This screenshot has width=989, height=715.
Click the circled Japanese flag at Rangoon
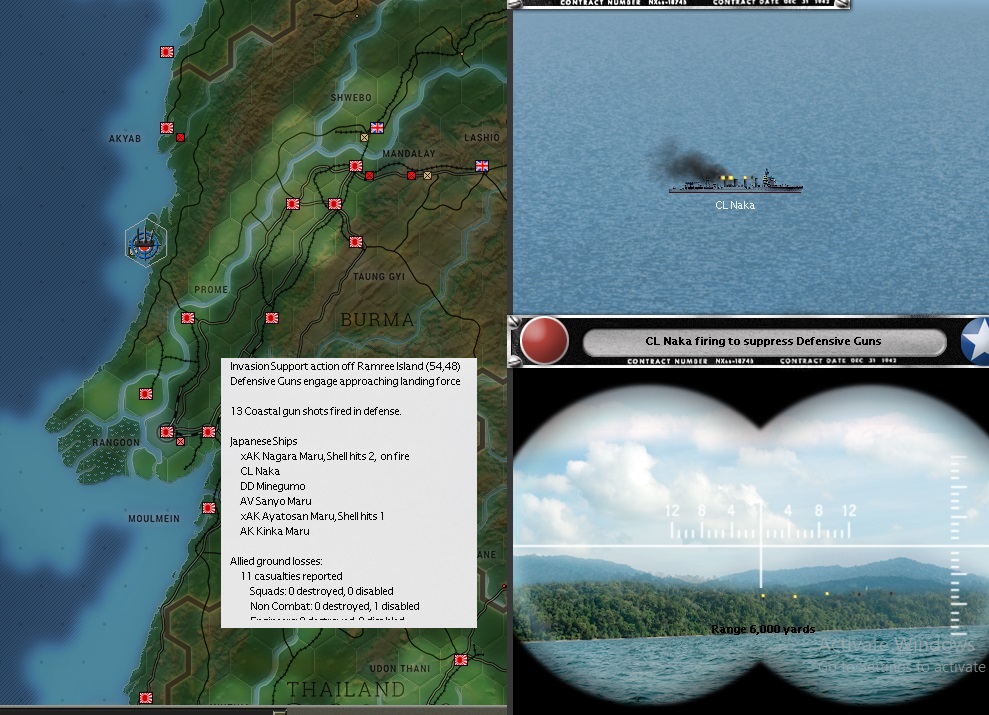click(167, 432)
